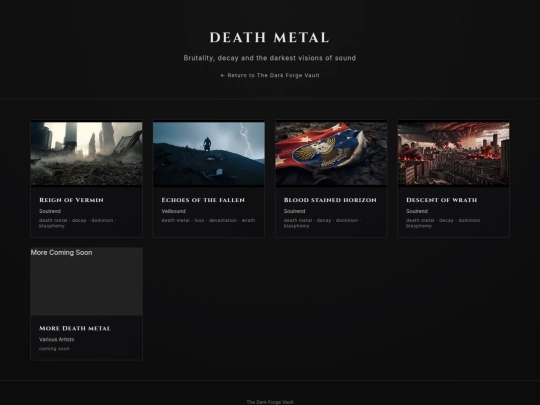Select the Blood Stained Horizon title
The width and height of the screenshot is (540, 405).
[330, 200]
